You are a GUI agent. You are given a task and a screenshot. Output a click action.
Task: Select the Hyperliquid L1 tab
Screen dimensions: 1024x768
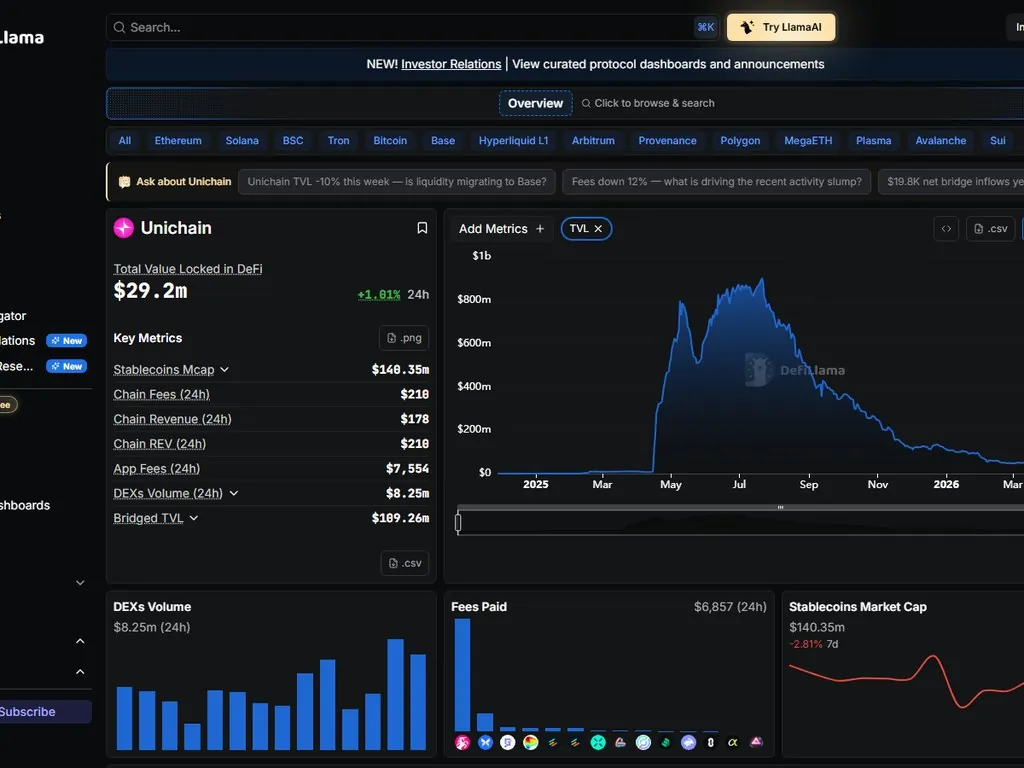(513, 140)
